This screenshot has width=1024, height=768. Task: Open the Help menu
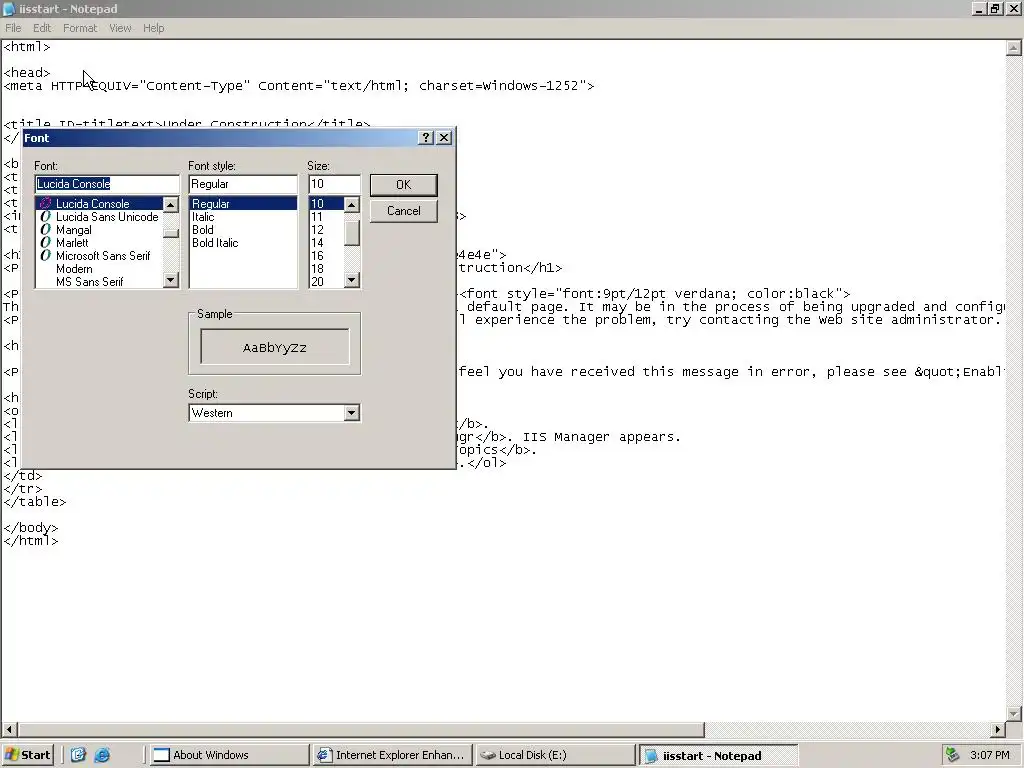(x=153, y=28)
